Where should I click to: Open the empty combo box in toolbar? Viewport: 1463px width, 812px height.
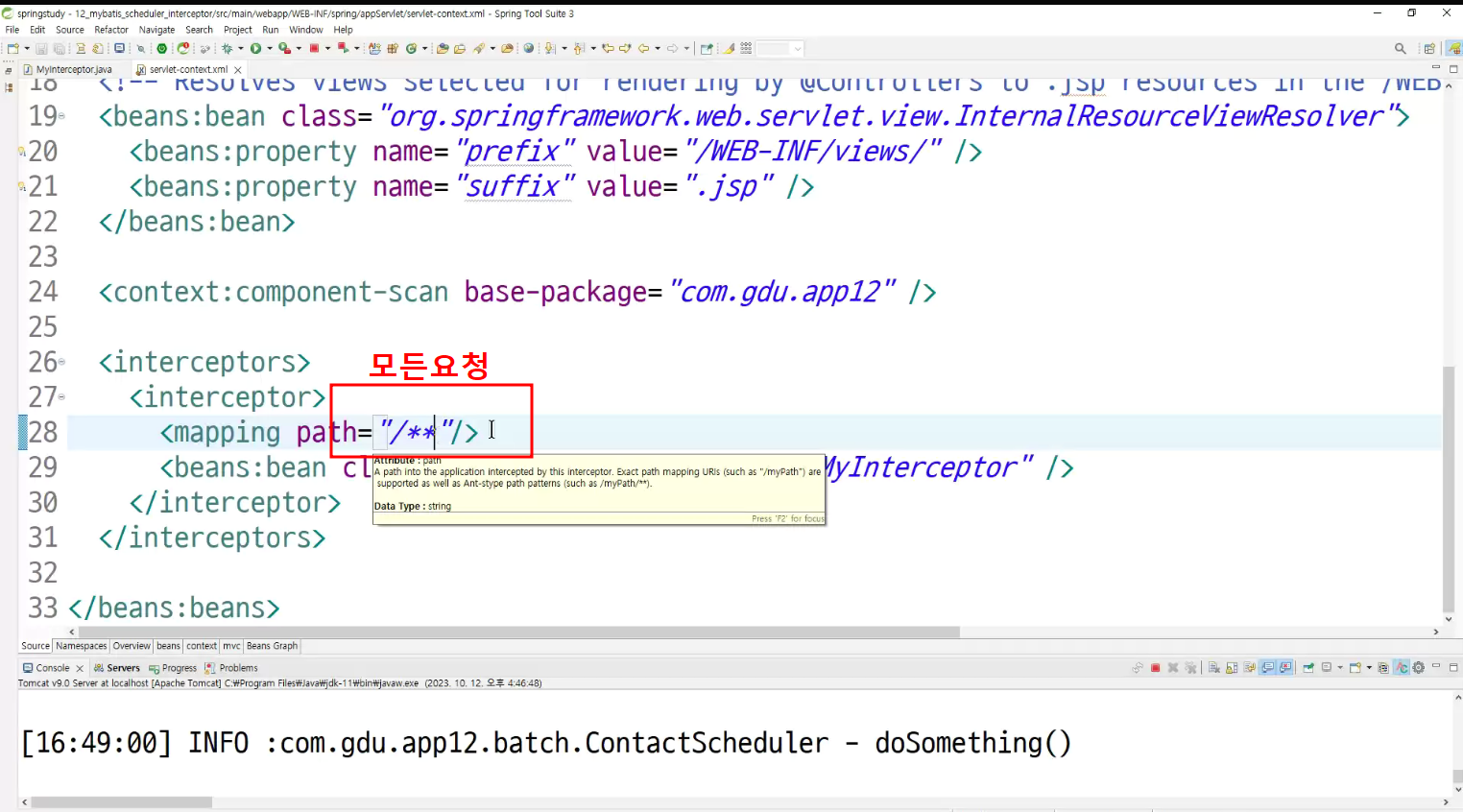(779, 48)
